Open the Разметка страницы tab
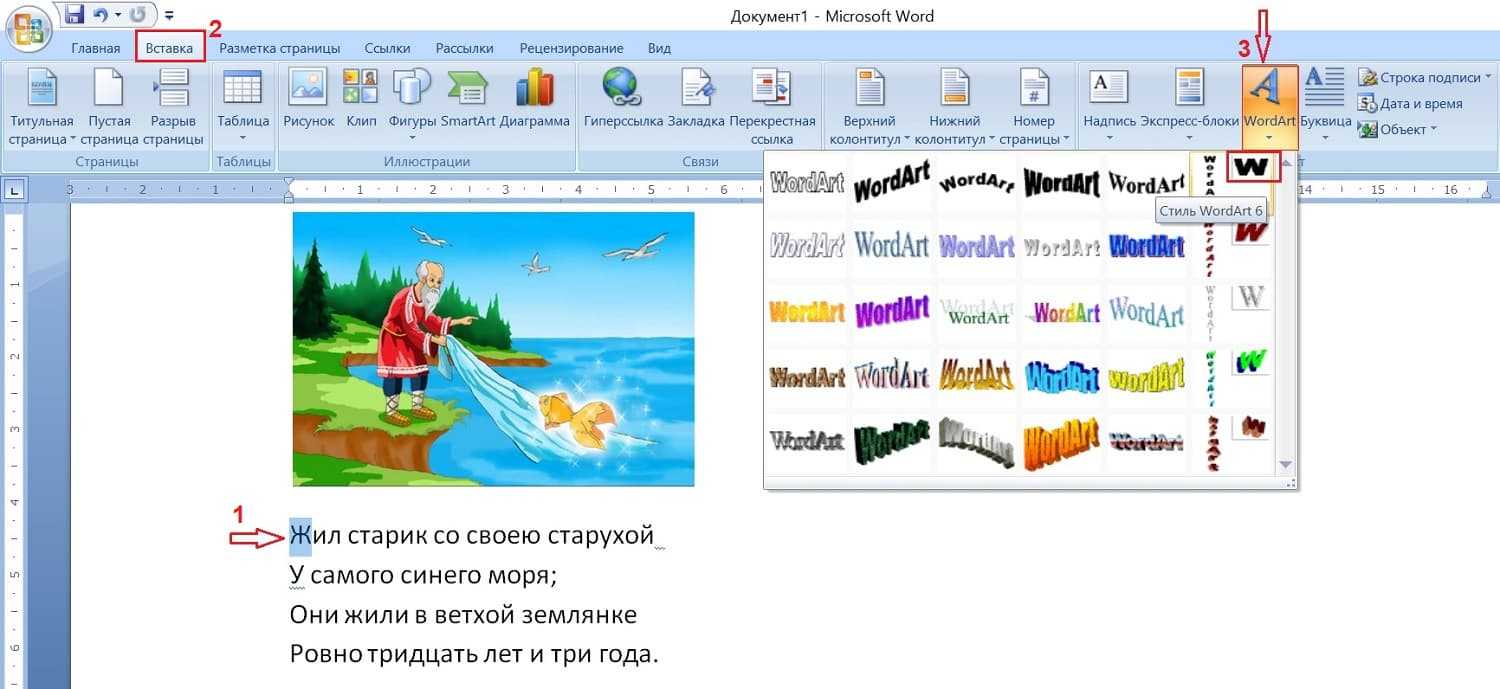The width and height of the screenshot is (1500, 689). point(279,48)
